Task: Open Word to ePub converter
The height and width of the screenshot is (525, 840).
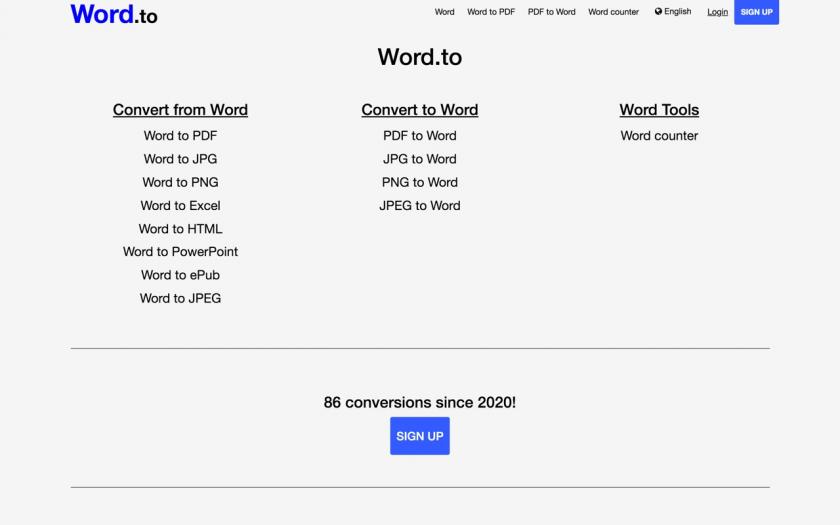Action: 180,275
